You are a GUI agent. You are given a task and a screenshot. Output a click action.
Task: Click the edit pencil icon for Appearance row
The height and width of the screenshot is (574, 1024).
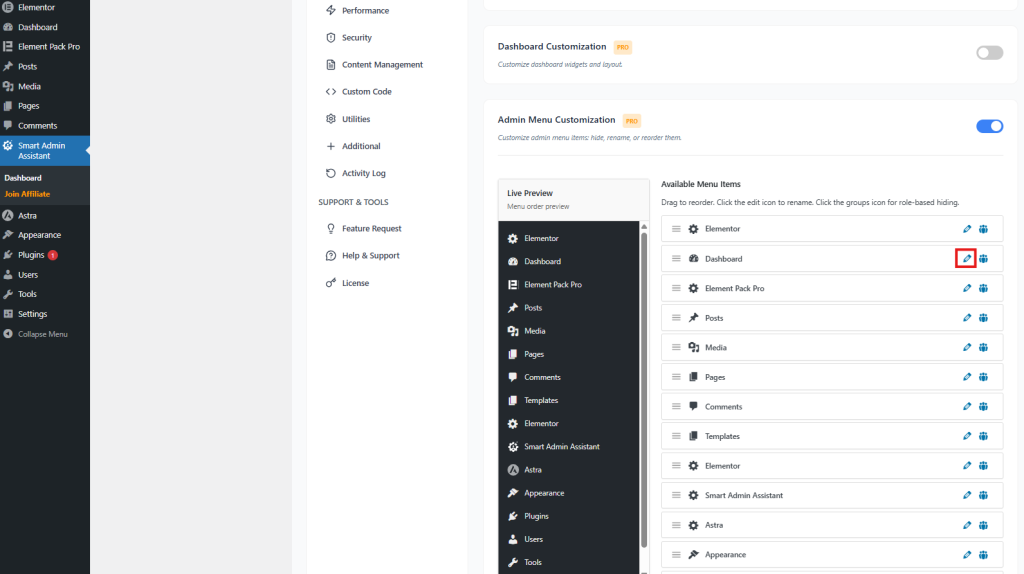point(967,554)
